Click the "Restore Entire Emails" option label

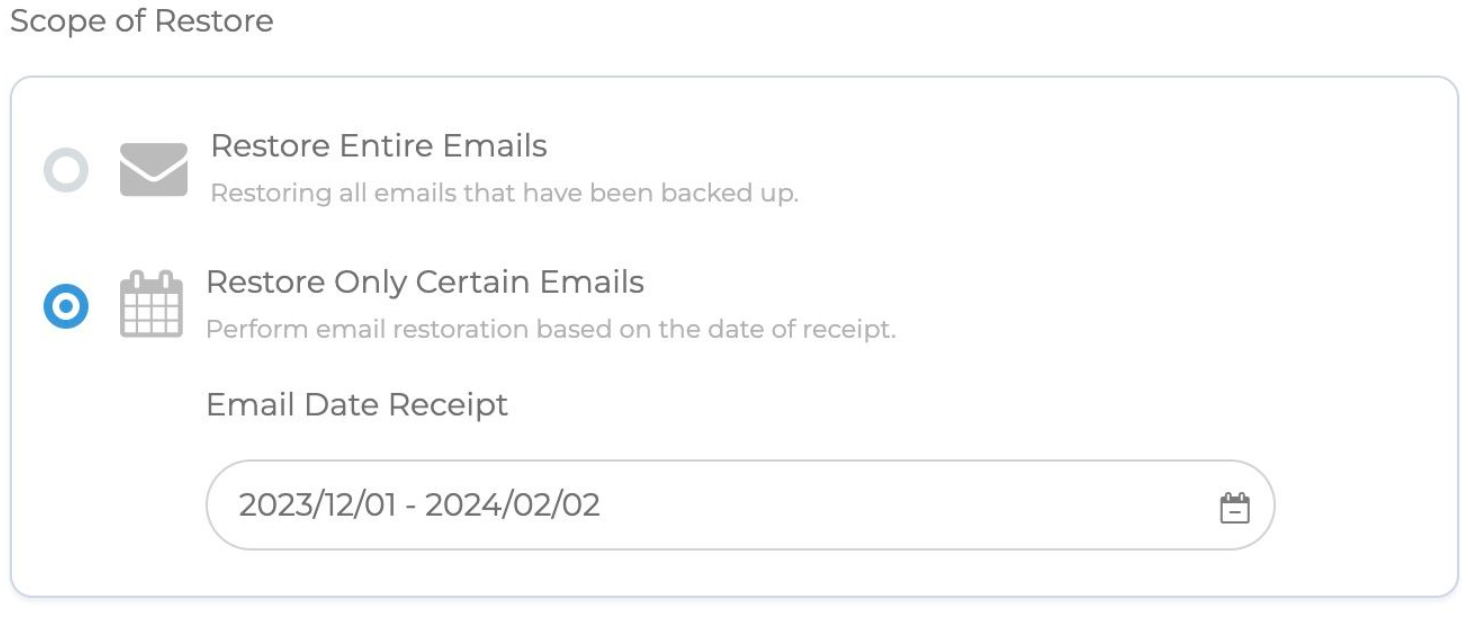378,147
